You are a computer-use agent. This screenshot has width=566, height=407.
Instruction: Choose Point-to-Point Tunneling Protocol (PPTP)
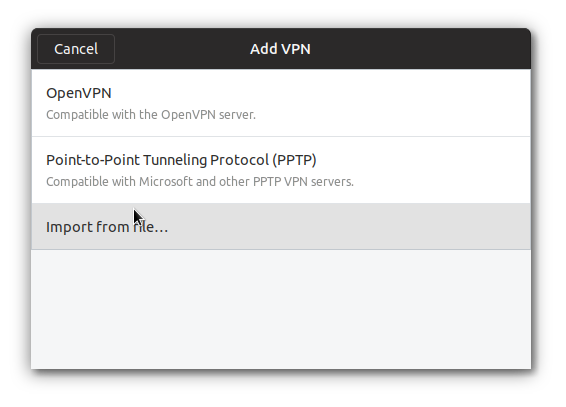pyautogui.click(x=281, y=170)
